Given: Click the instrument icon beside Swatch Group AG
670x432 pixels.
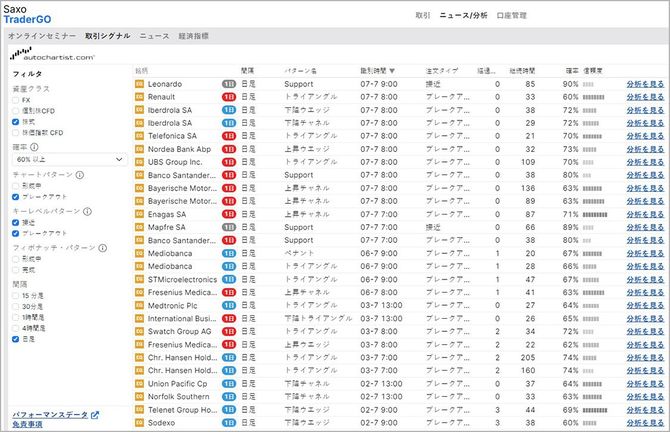Looking at the screenshot, I should pos(139,332).
